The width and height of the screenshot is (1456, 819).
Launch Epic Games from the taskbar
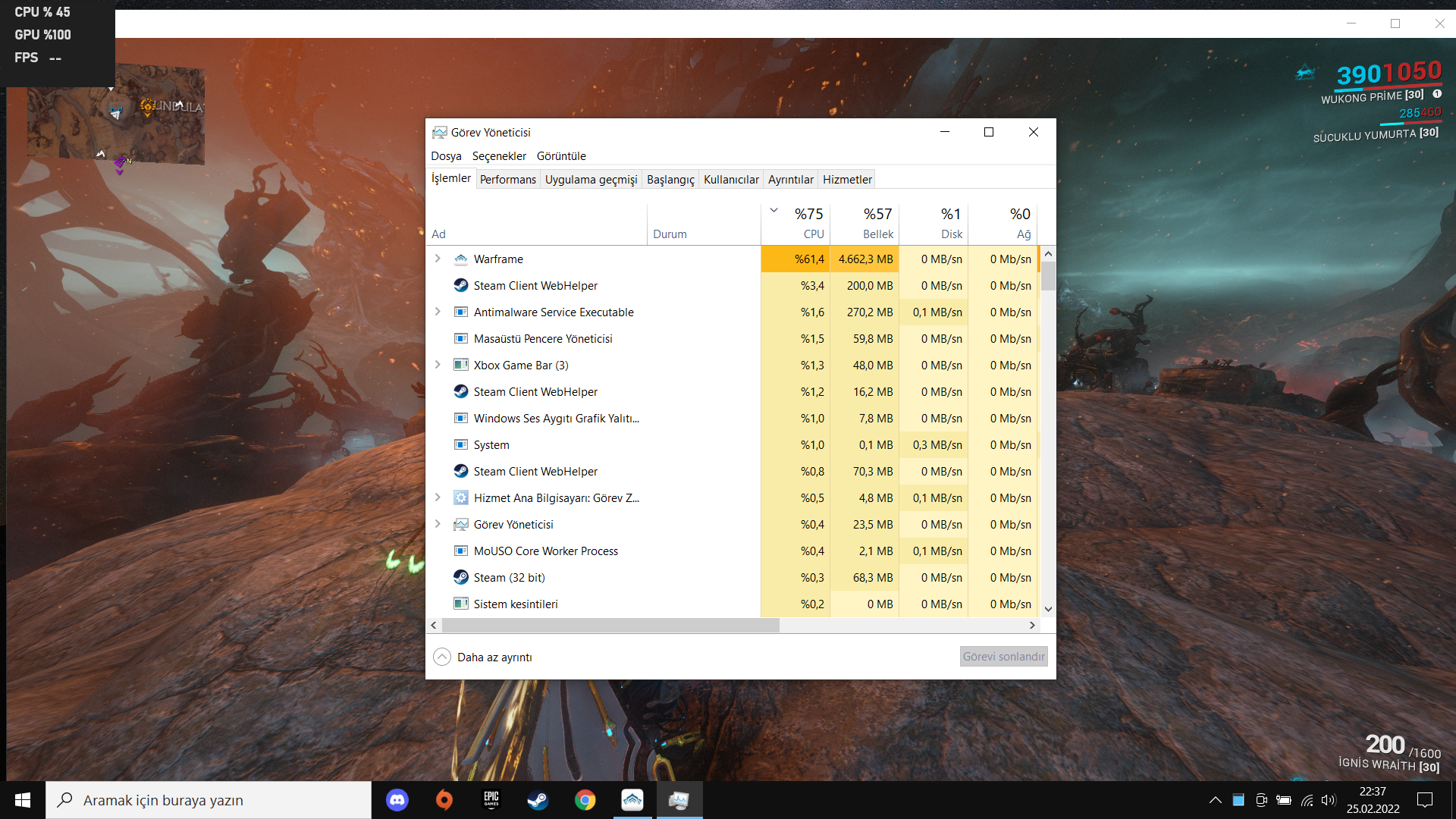tap(491, 800)
